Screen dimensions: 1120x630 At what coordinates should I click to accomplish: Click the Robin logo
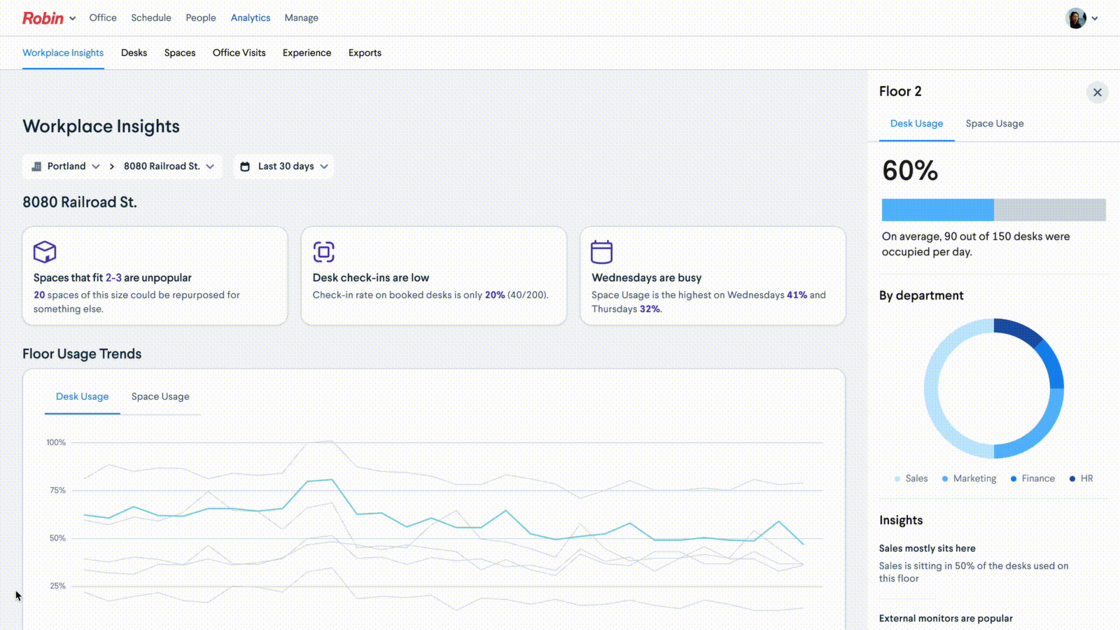[x=43, y=18]
